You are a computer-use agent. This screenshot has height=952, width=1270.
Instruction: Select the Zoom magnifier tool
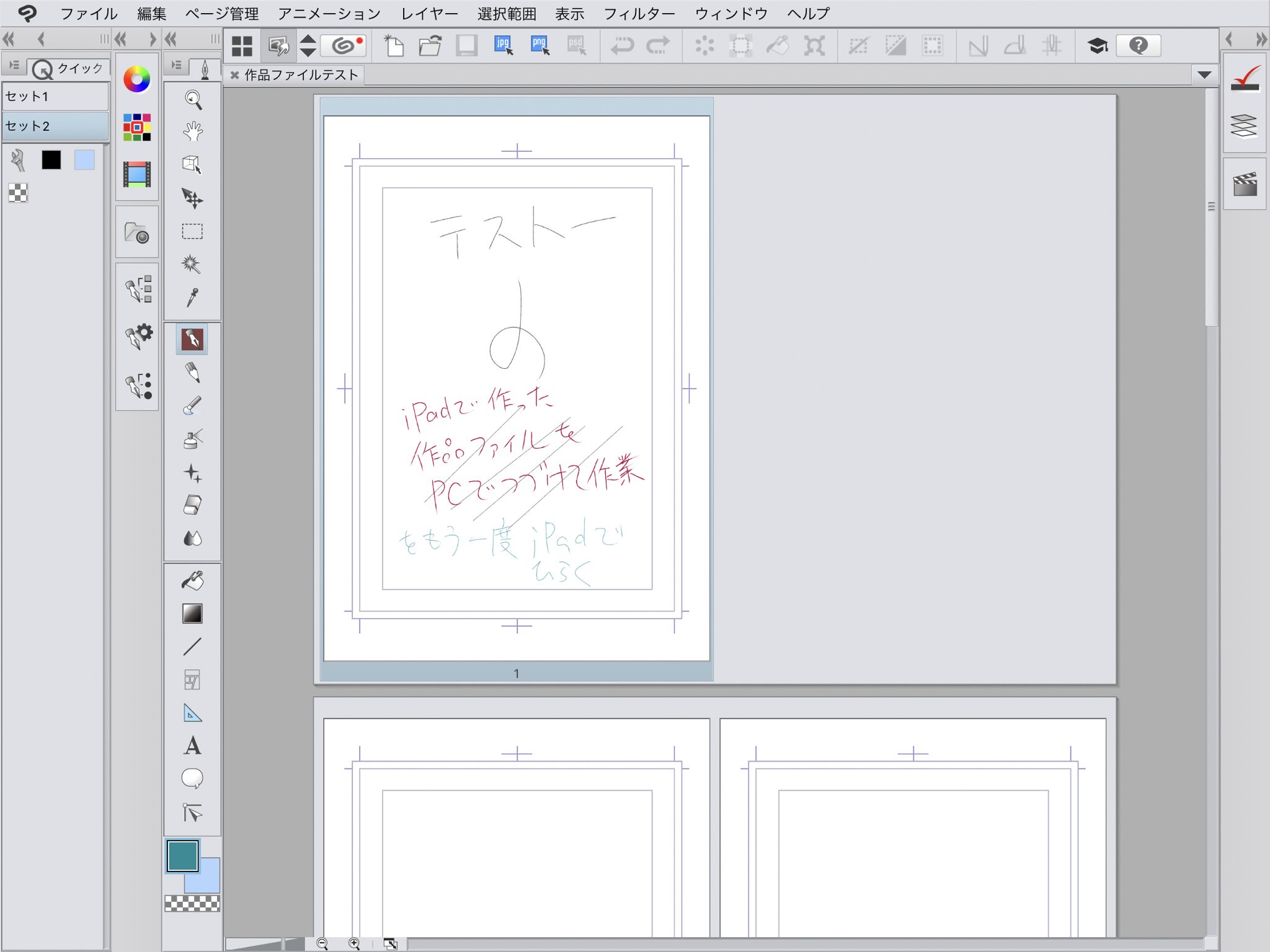point(192,99)
